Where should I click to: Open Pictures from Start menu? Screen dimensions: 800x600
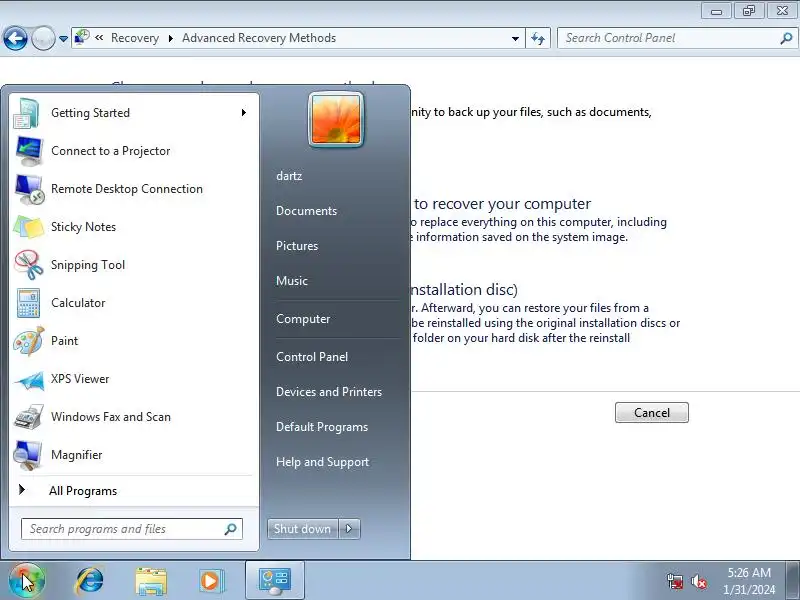(297, 246)
